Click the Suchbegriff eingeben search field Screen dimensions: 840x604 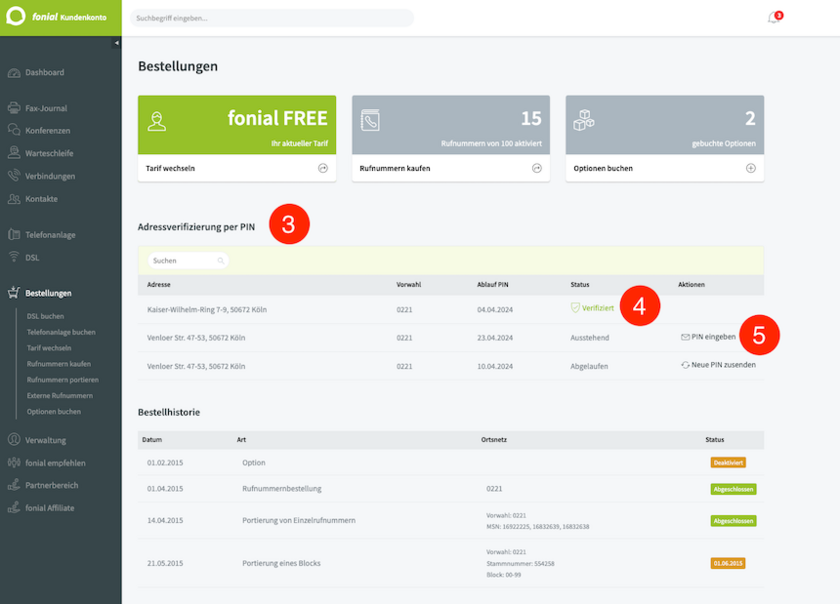pos(272,18)
